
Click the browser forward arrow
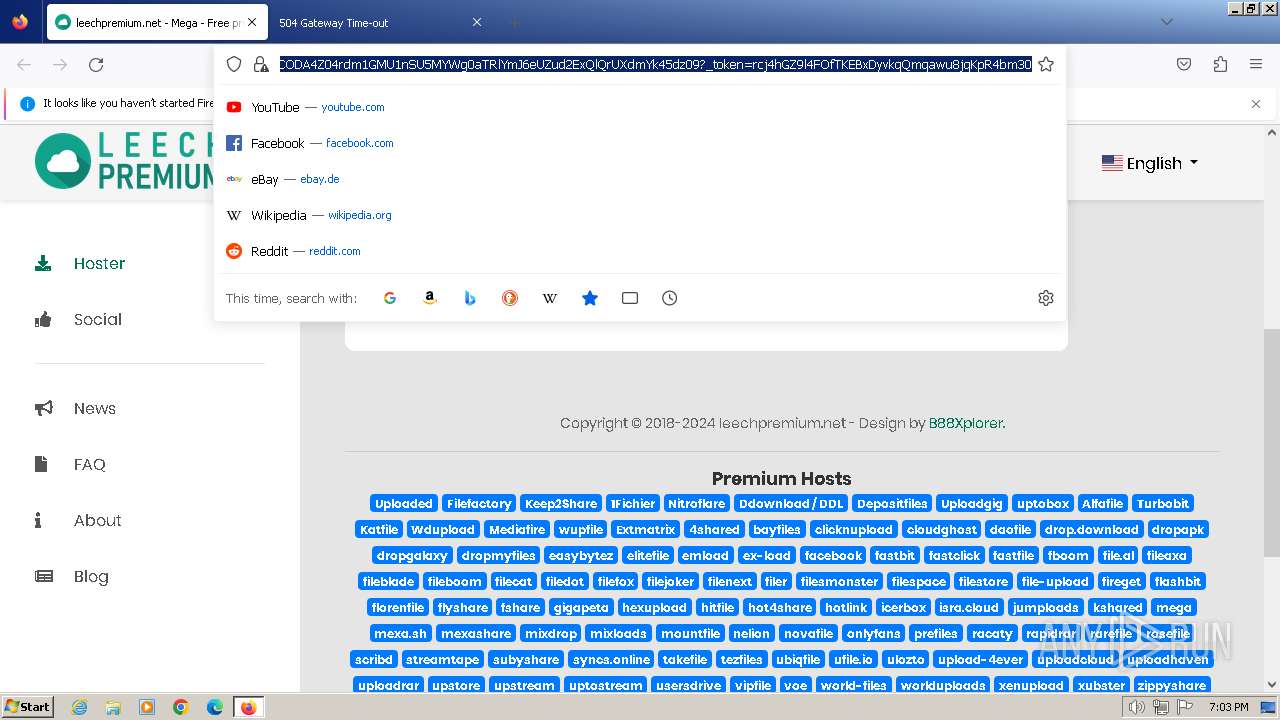click(x=60, y=64)
